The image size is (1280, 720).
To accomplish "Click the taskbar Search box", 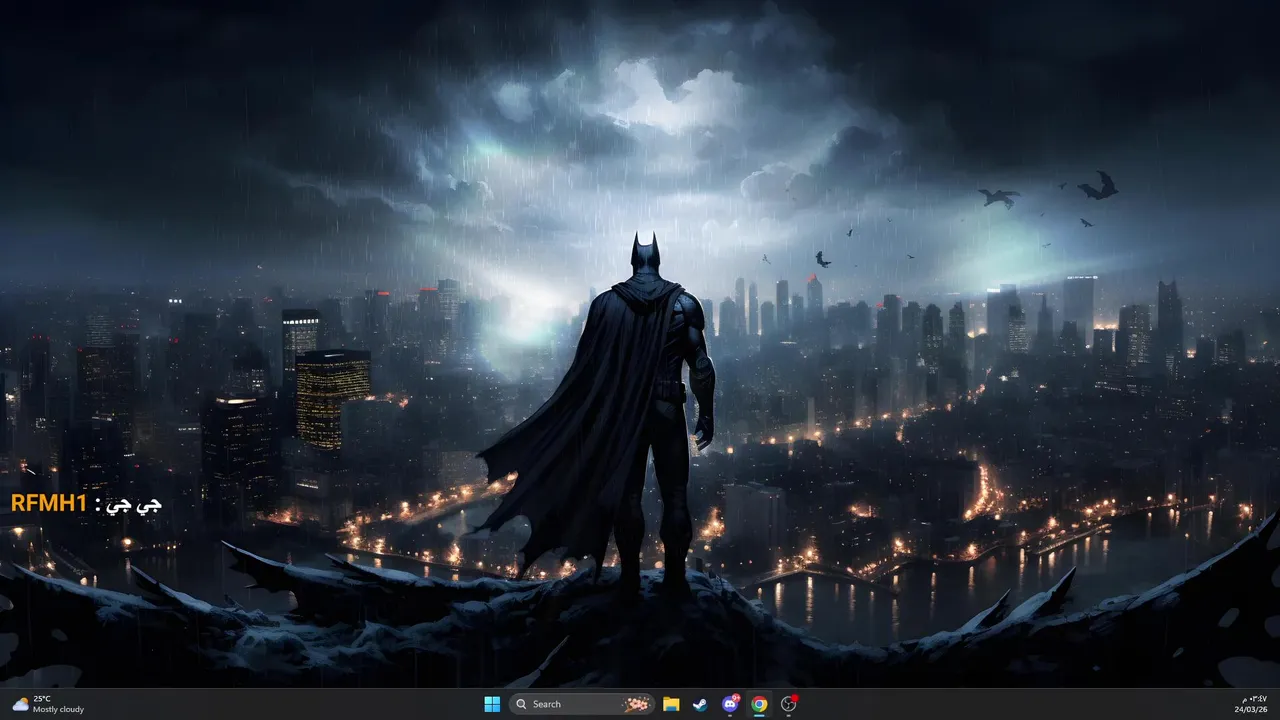I will 582,704.
